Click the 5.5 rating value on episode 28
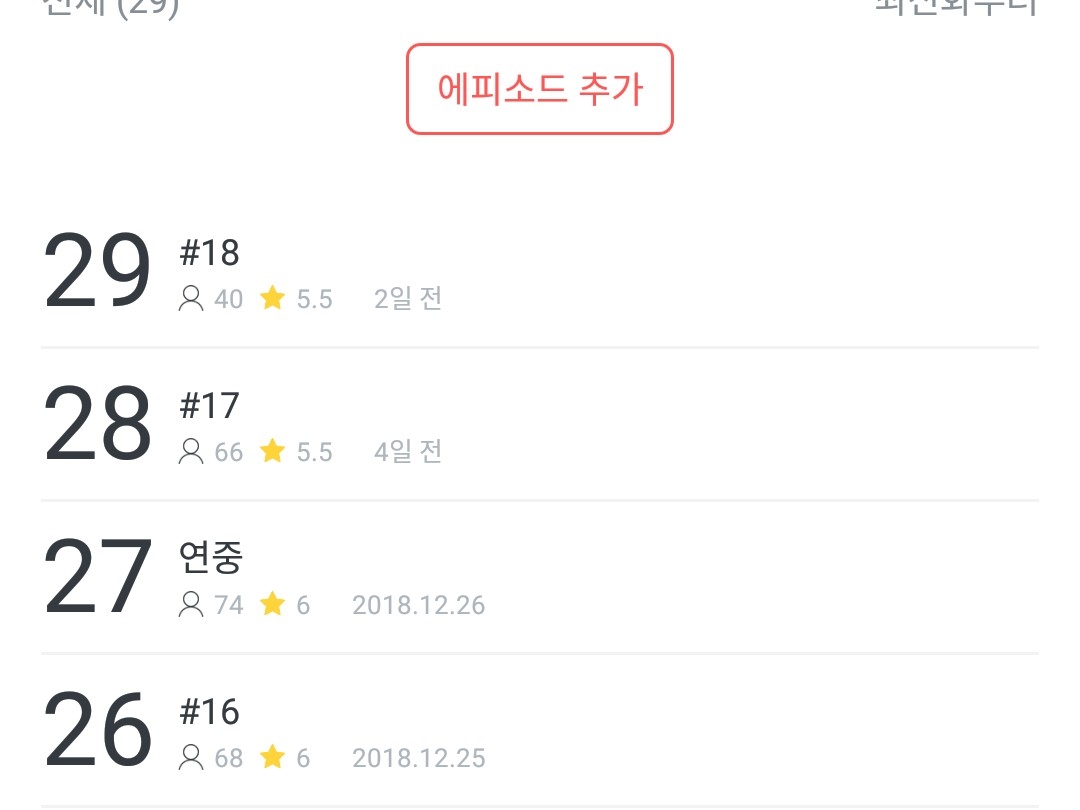Viewport: 1080px width, 810px height. point(314,452)
